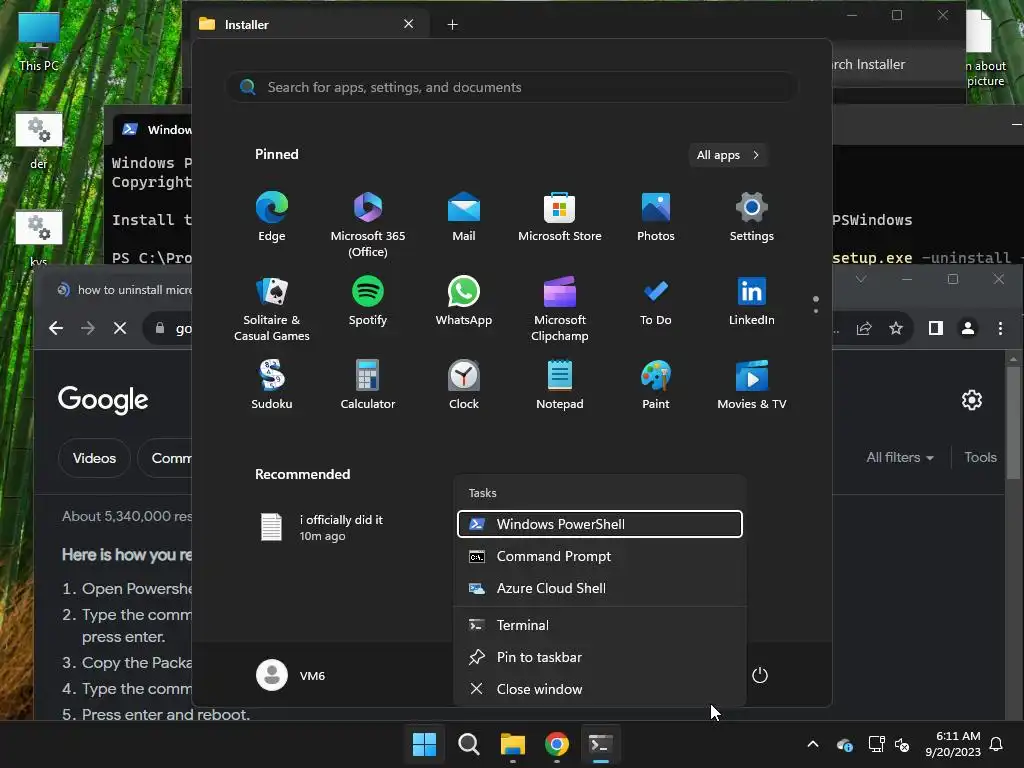Click the Terminal taskbar icon
Viewport: 1024px width, 768px height.
click(x=601, y=744)
